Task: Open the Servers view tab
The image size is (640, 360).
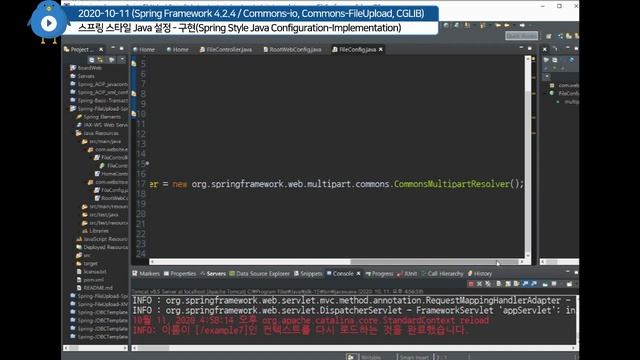Action: pyautogui.click(x=213, y=273)
